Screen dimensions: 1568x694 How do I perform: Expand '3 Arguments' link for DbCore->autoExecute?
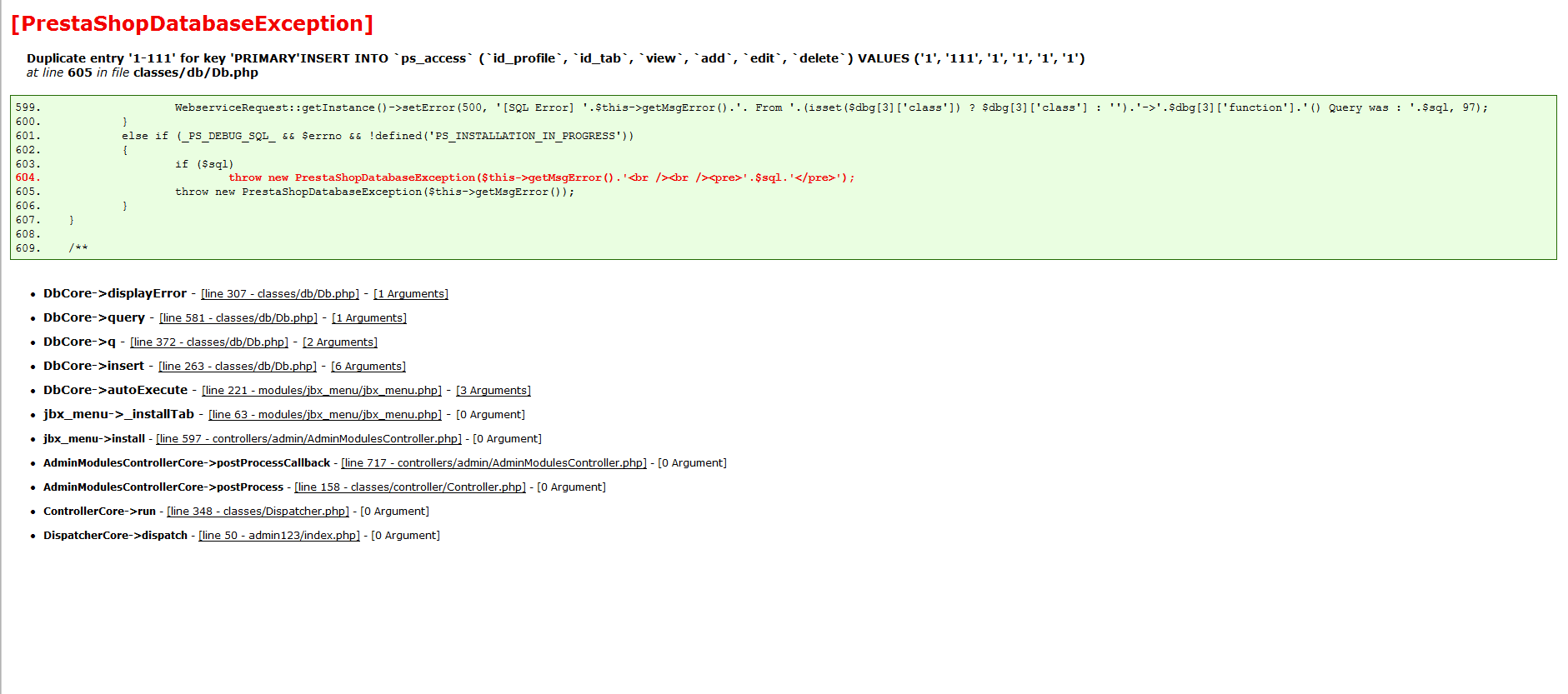point(493,391)
